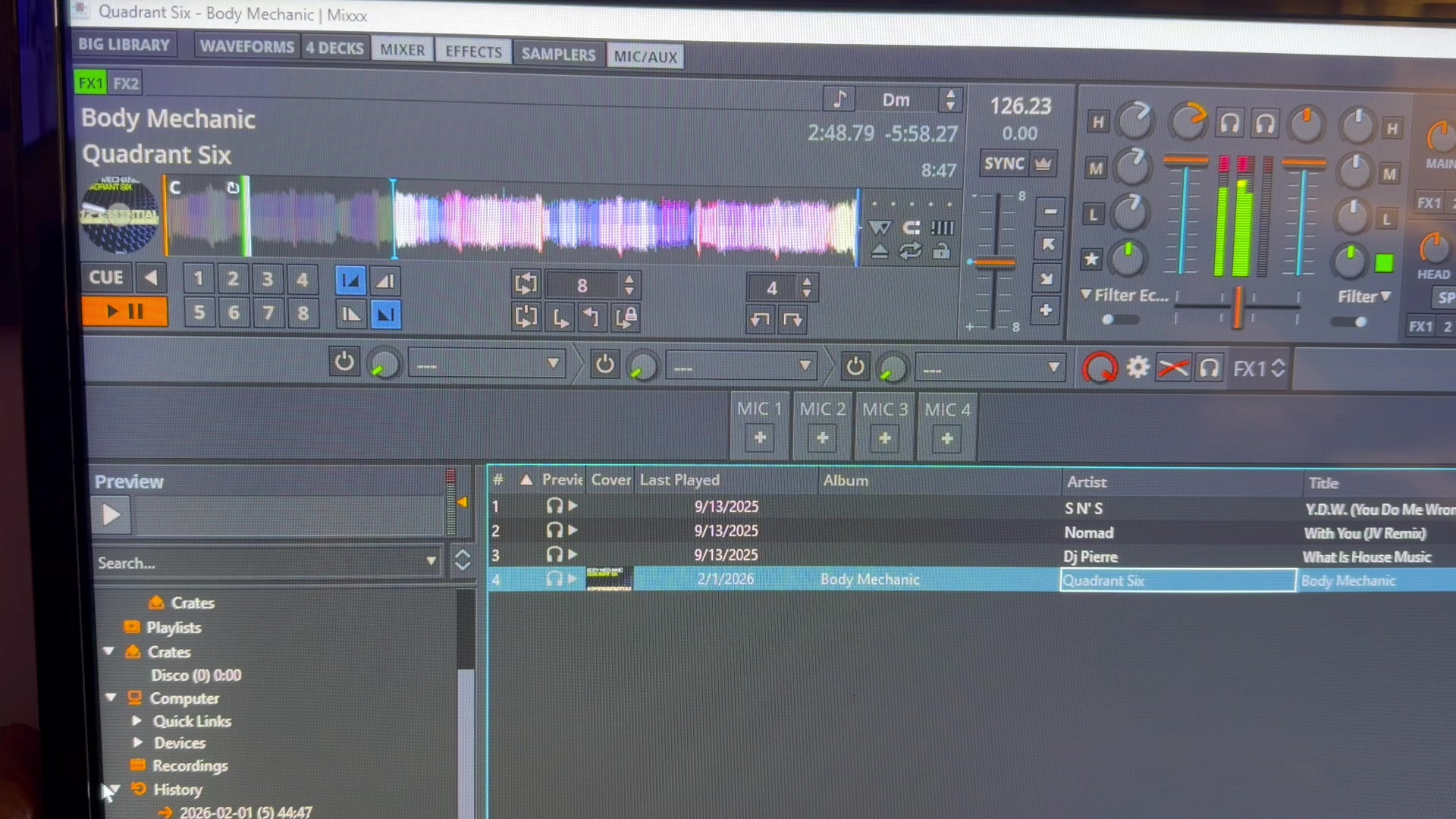1456x819 pixels.
Task: Show the EFFECTS tab
Action: tap(473, 52)
